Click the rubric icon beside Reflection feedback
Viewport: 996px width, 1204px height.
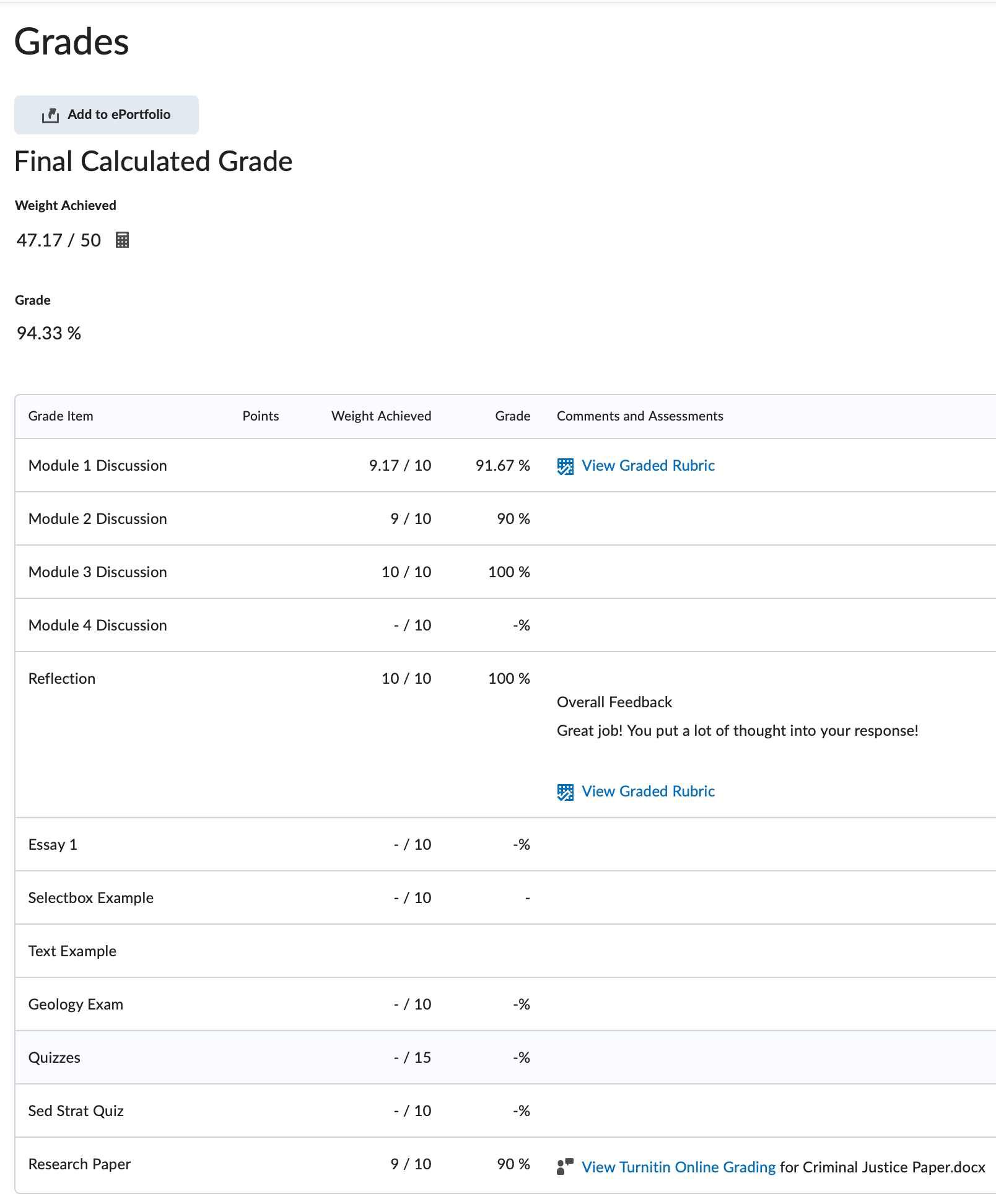564,792
